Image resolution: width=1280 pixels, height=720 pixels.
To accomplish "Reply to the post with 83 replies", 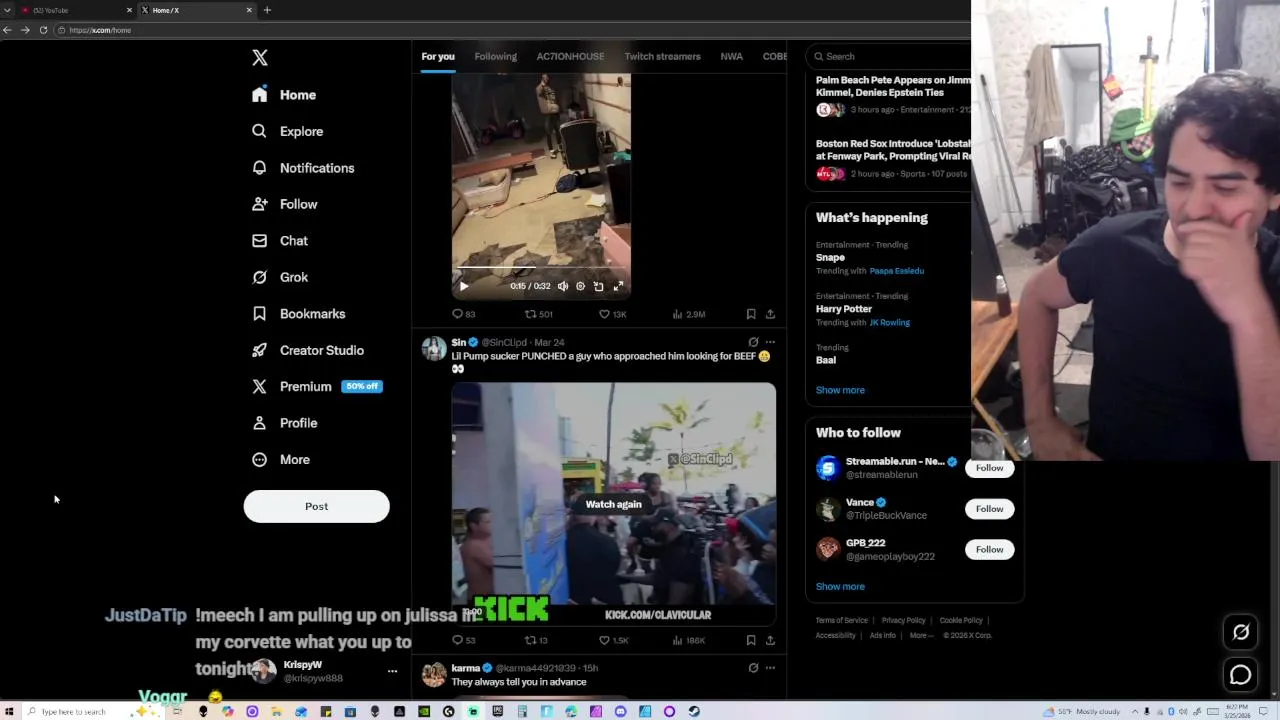I will point(464,314).
